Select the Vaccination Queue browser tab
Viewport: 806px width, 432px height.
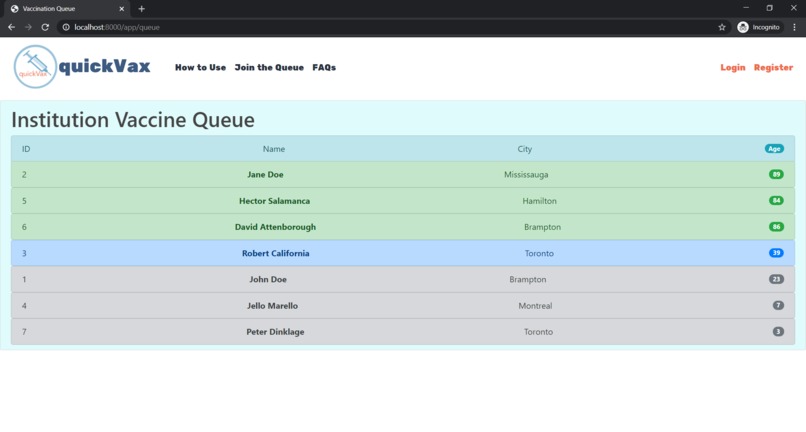point(65,9)
